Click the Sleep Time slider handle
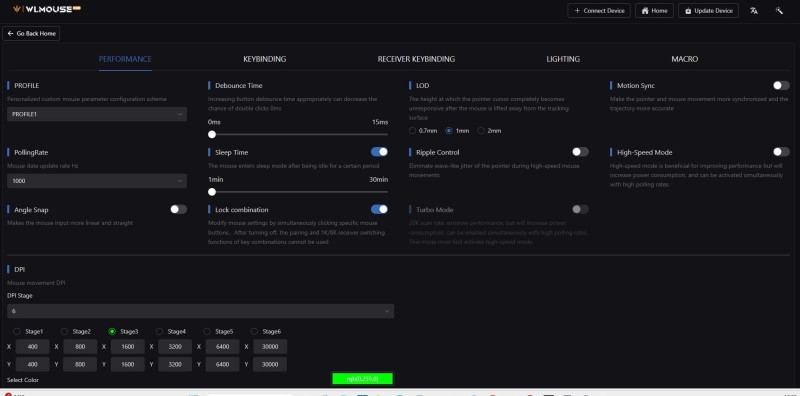This screenshot has height=396, width=800. (212, 192)
